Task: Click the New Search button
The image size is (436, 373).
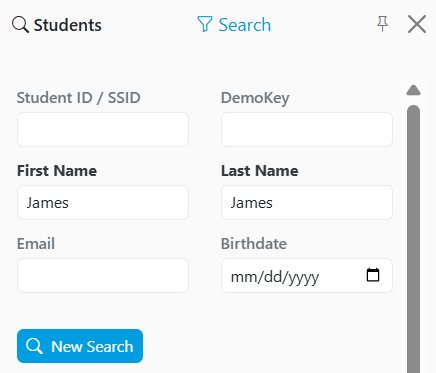Action: [x=80, y=346]
